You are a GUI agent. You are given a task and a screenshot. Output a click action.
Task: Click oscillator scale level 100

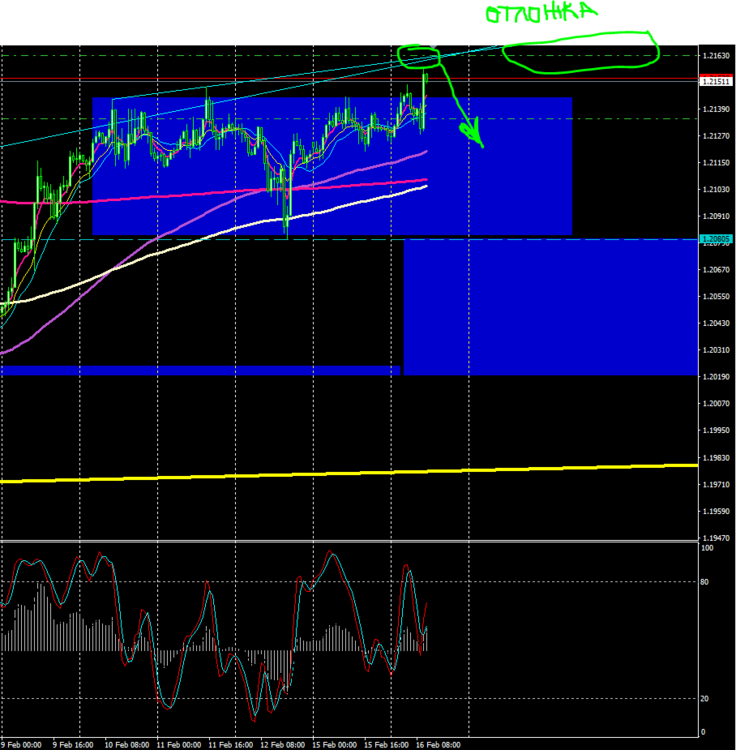[707, 548]
